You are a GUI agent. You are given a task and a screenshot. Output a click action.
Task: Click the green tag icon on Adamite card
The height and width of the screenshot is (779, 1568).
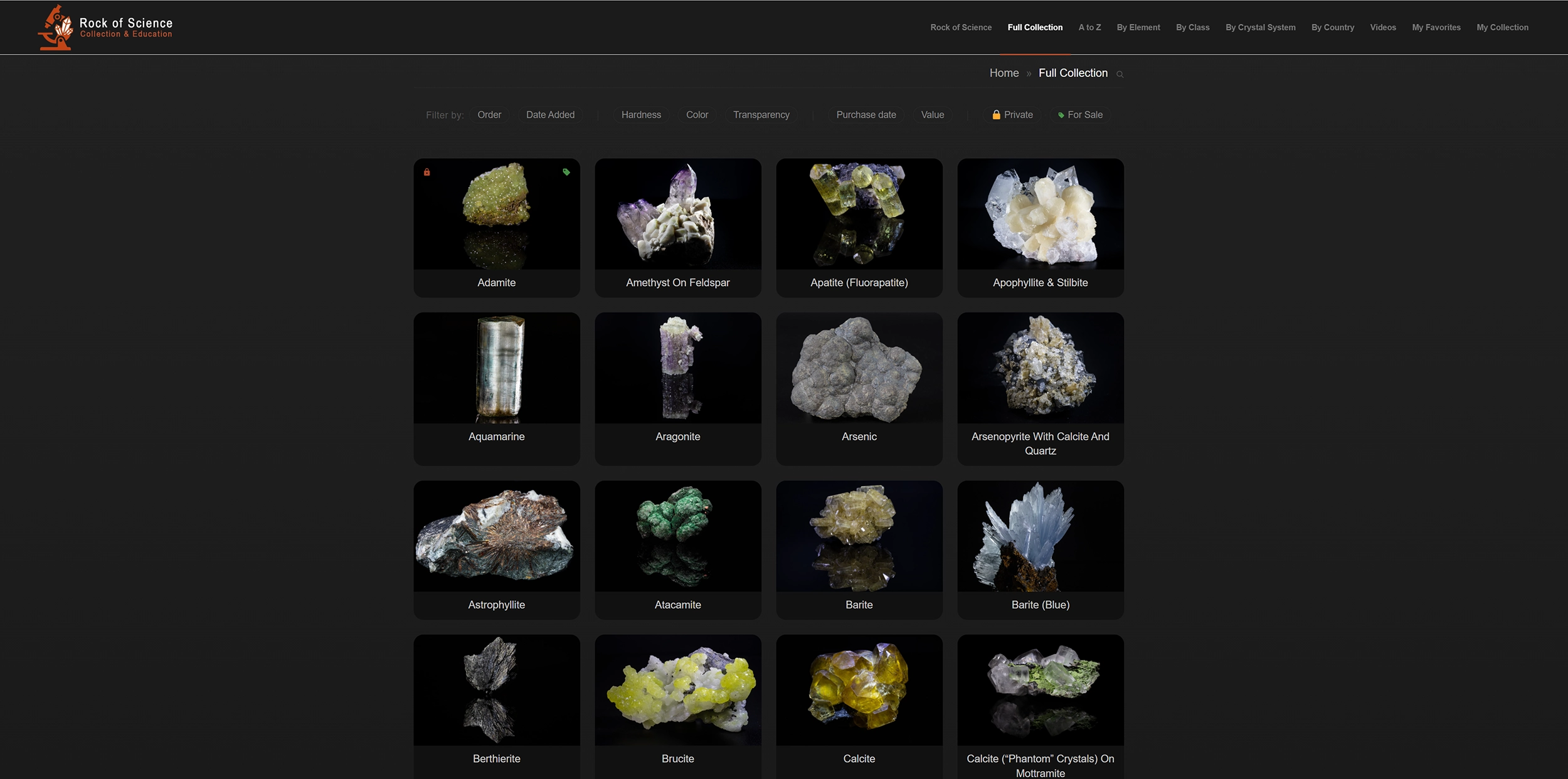point(566,172)
